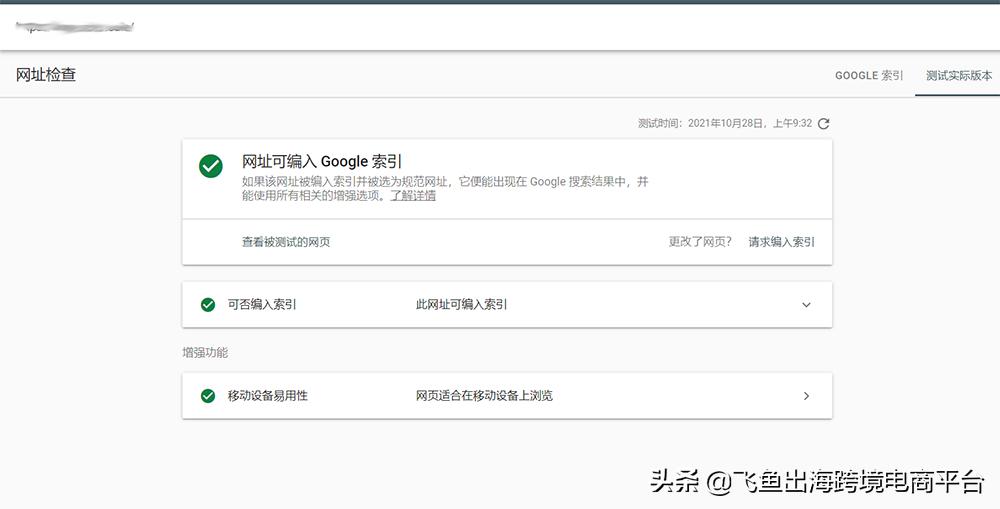Image resolution: width=1000 pixels, height=509 pixels.
Task: Click the 增强功能 section label
Action: [x=205, y=353]
